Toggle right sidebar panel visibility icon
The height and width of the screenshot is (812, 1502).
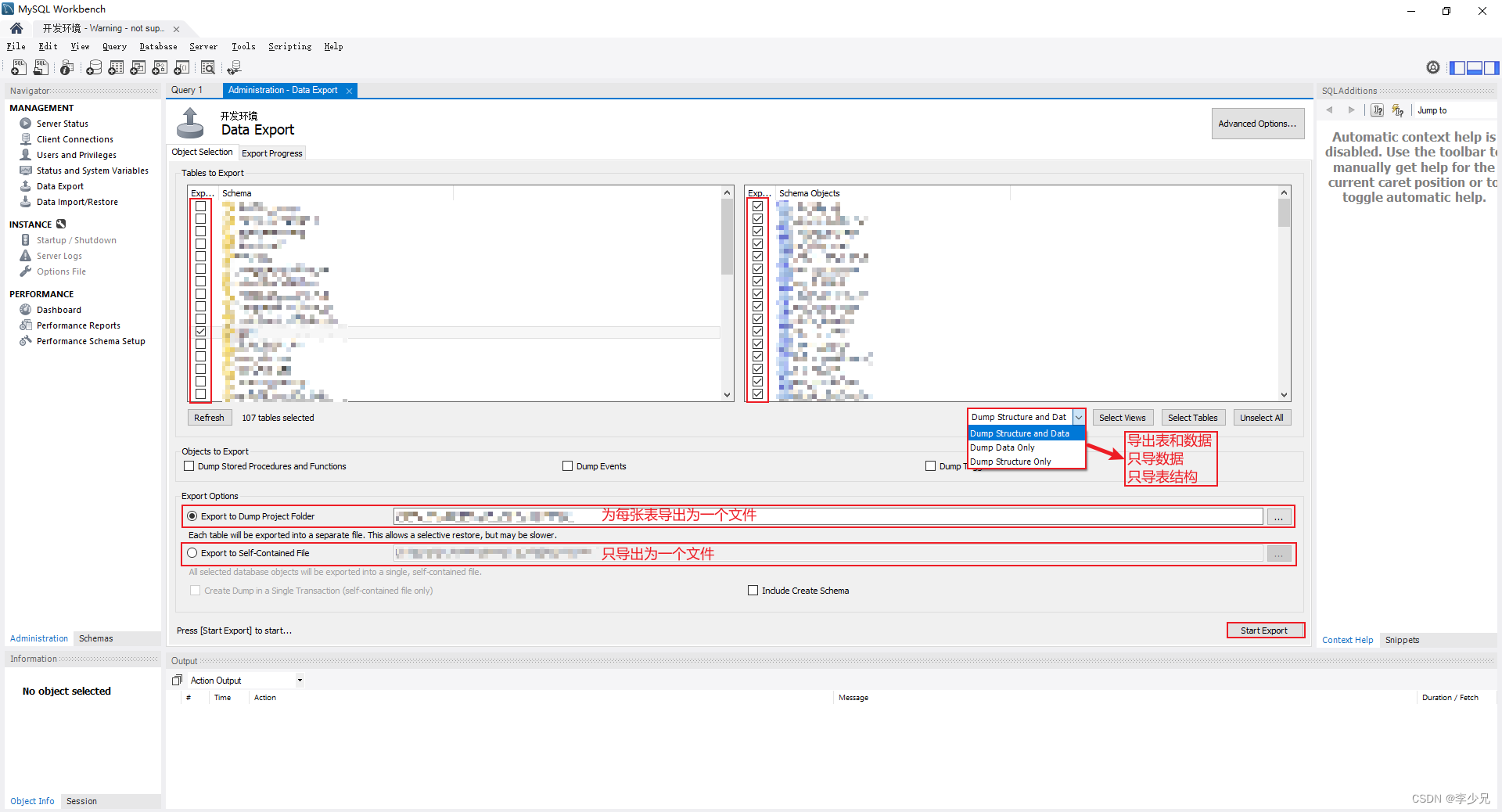[x=1491, y=68]
